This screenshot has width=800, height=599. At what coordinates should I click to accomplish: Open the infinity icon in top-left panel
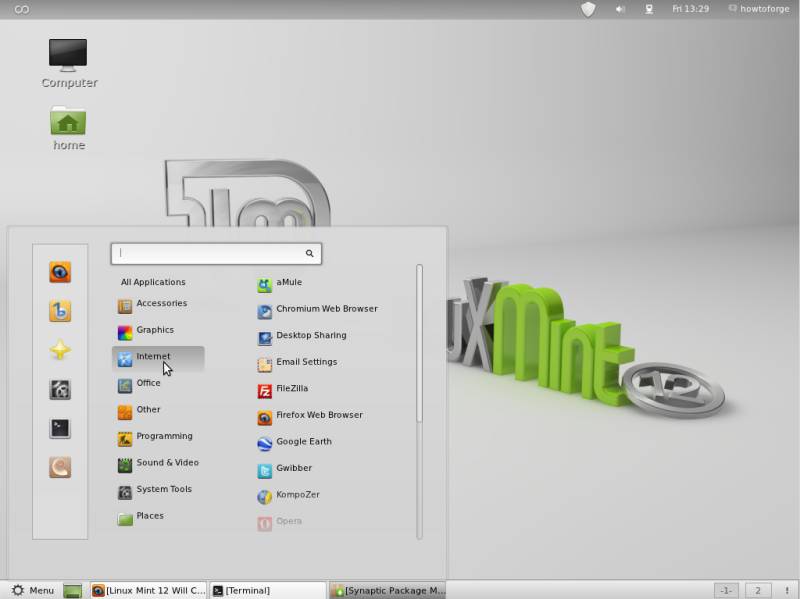[x=21, y=9]
